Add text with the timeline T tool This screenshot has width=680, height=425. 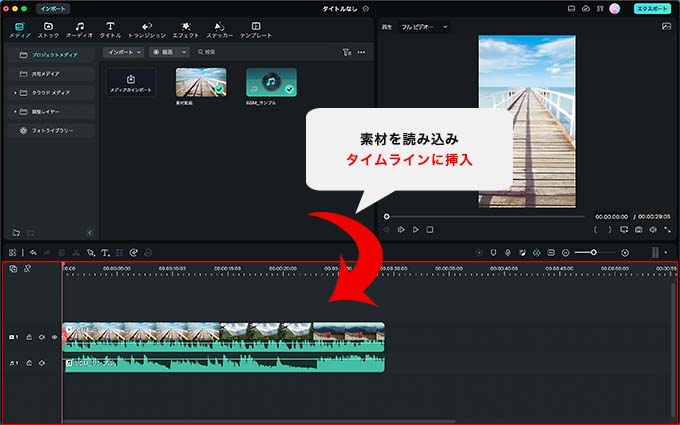105,253
